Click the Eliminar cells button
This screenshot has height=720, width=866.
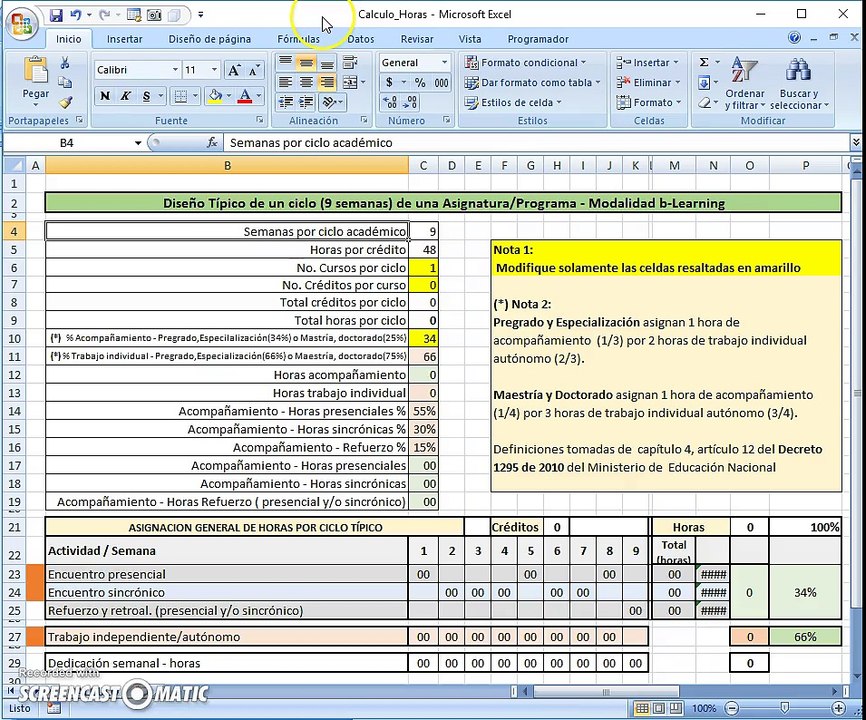pos(648,82)
